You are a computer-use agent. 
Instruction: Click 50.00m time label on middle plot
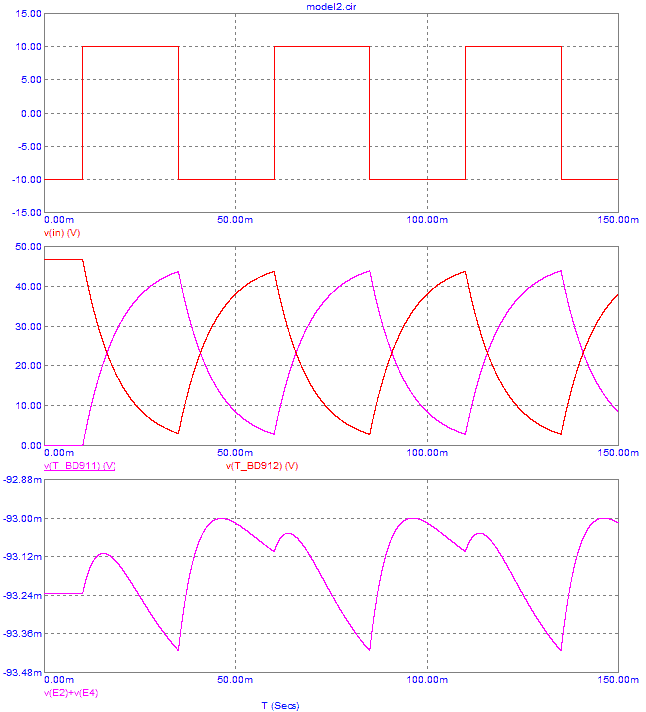click(x=235, y=453)
